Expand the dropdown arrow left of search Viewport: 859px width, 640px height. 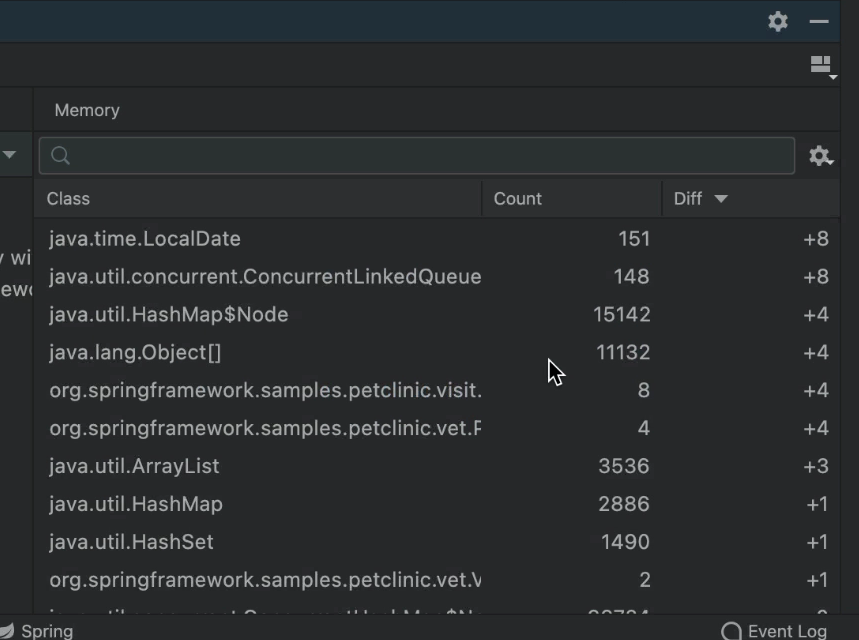(9, 154)
